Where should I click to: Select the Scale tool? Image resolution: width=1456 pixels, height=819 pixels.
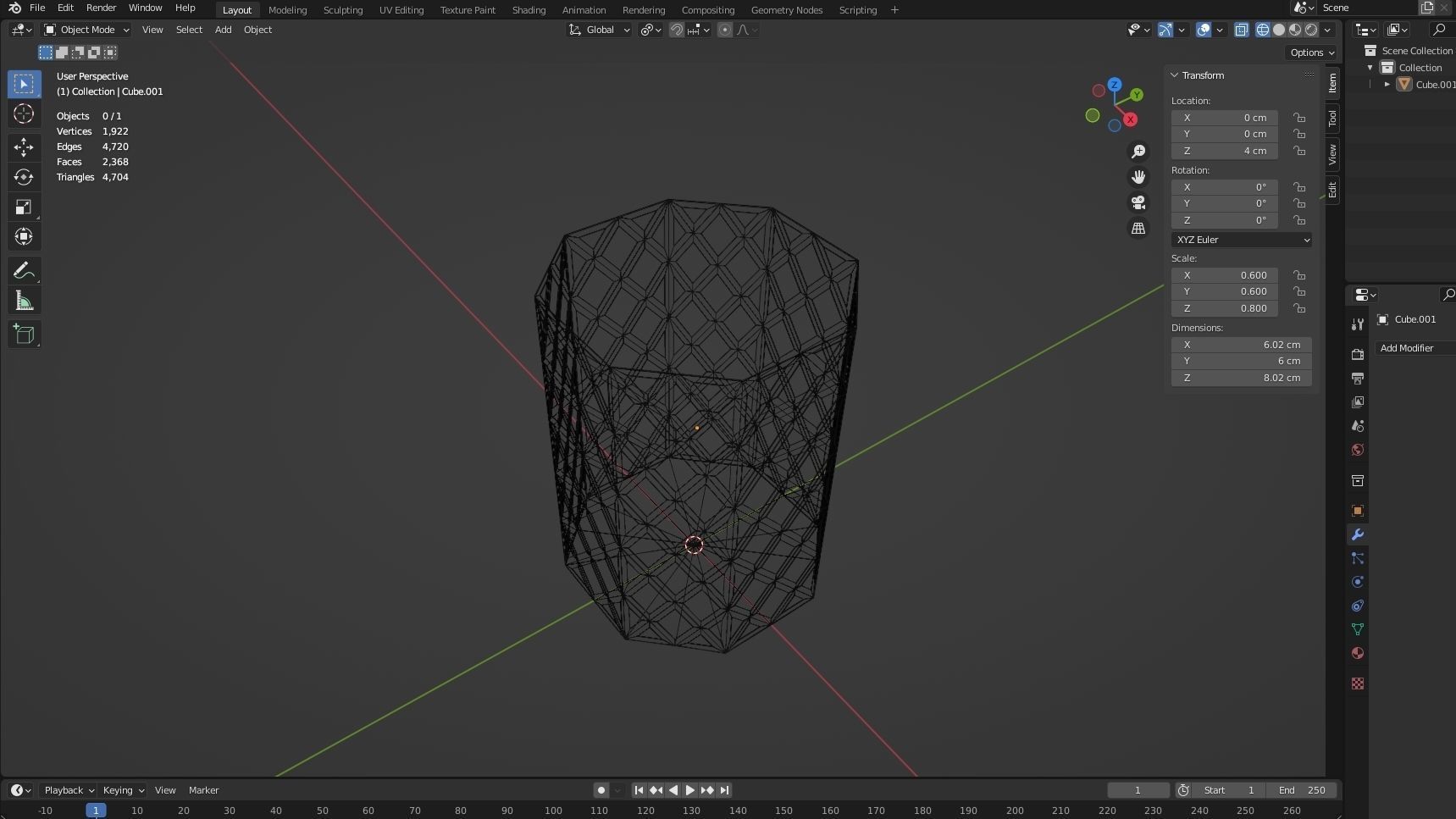[x=24, y=207]
